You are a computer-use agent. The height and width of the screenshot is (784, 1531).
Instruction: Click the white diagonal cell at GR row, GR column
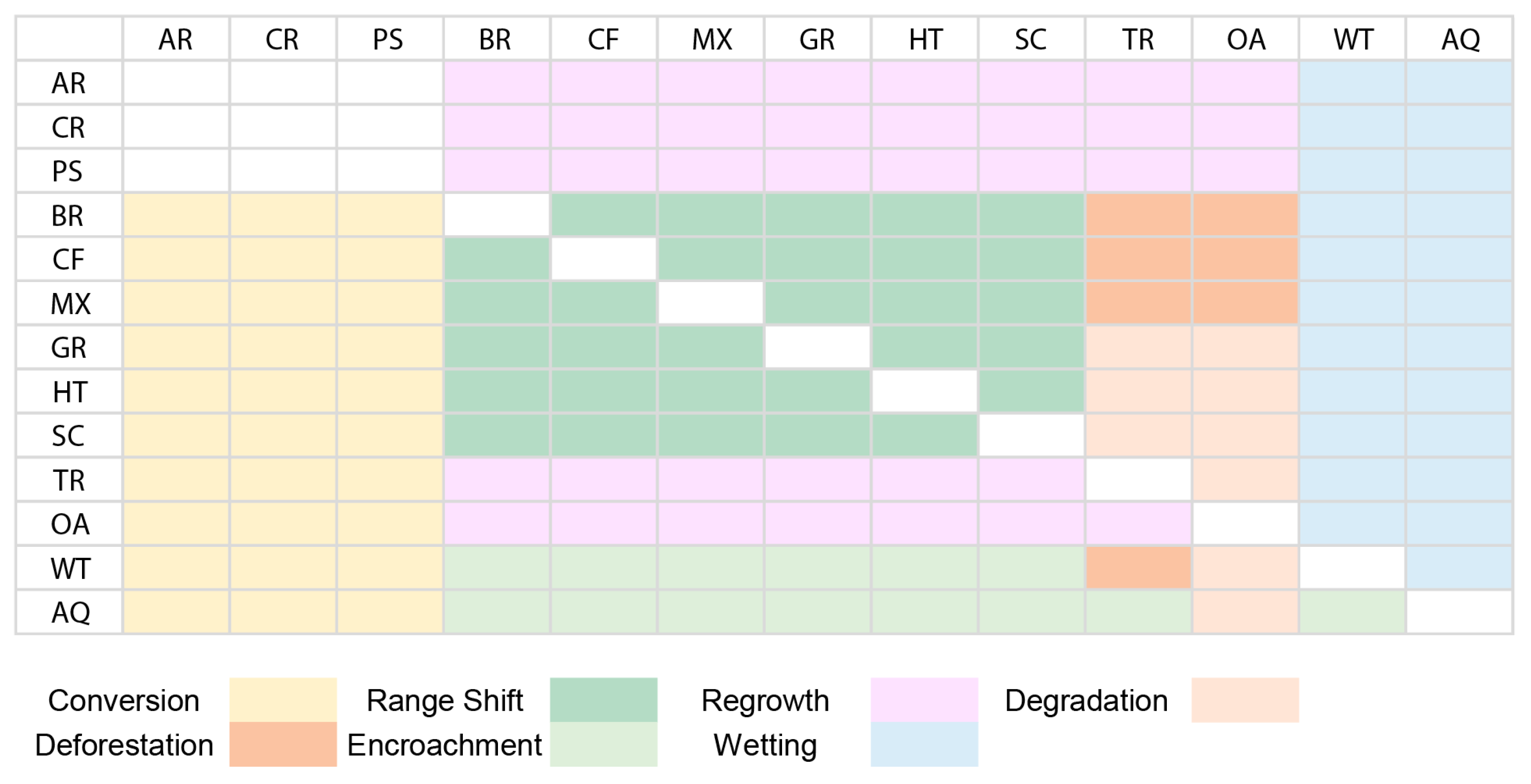(817, 347)
